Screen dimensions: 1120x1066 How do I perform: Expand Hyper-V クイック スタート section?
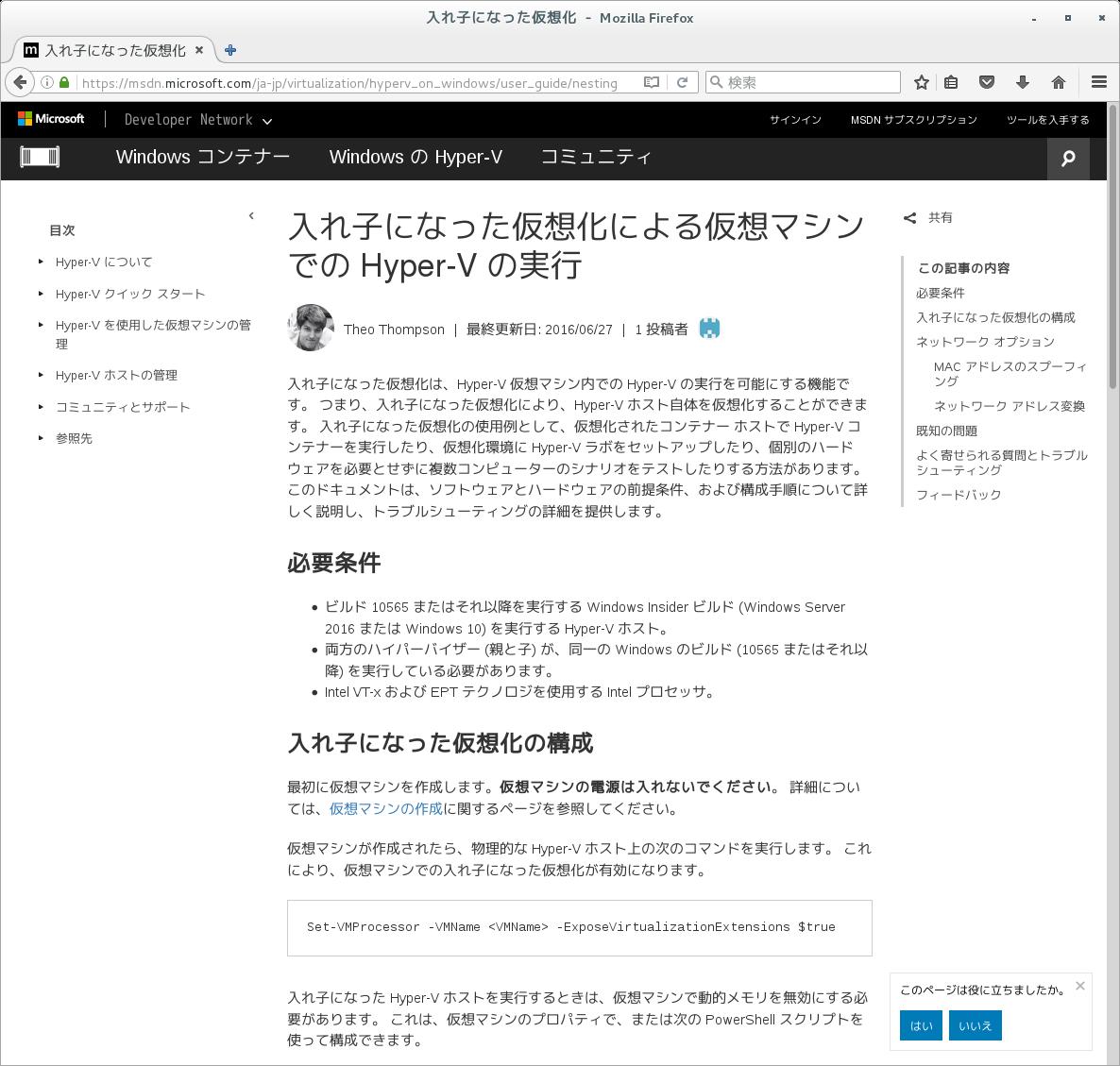click(41, 294)
